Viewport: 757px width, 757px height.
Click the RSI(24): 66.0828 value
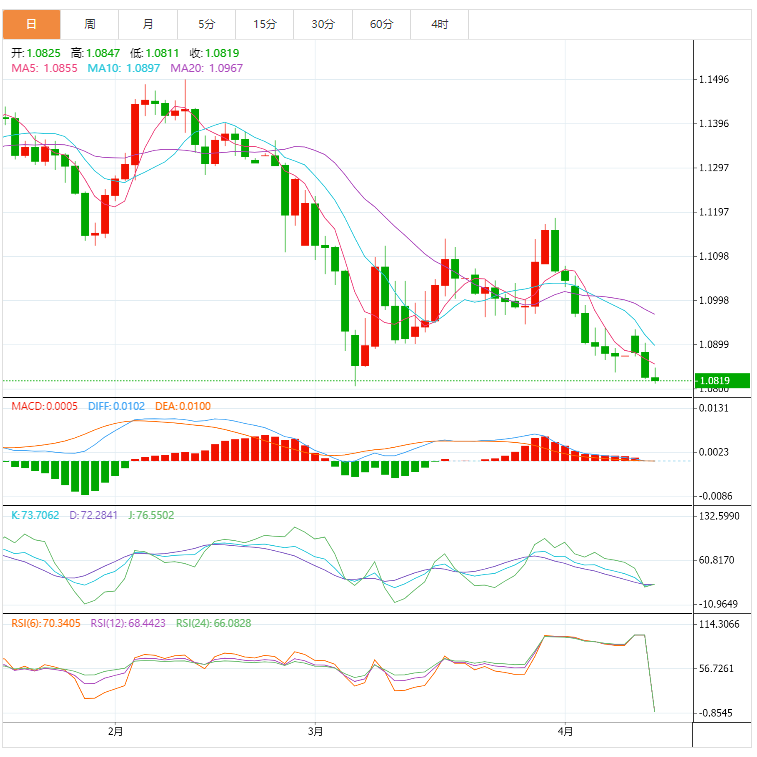pyautogui.click(x=213, y=623)
